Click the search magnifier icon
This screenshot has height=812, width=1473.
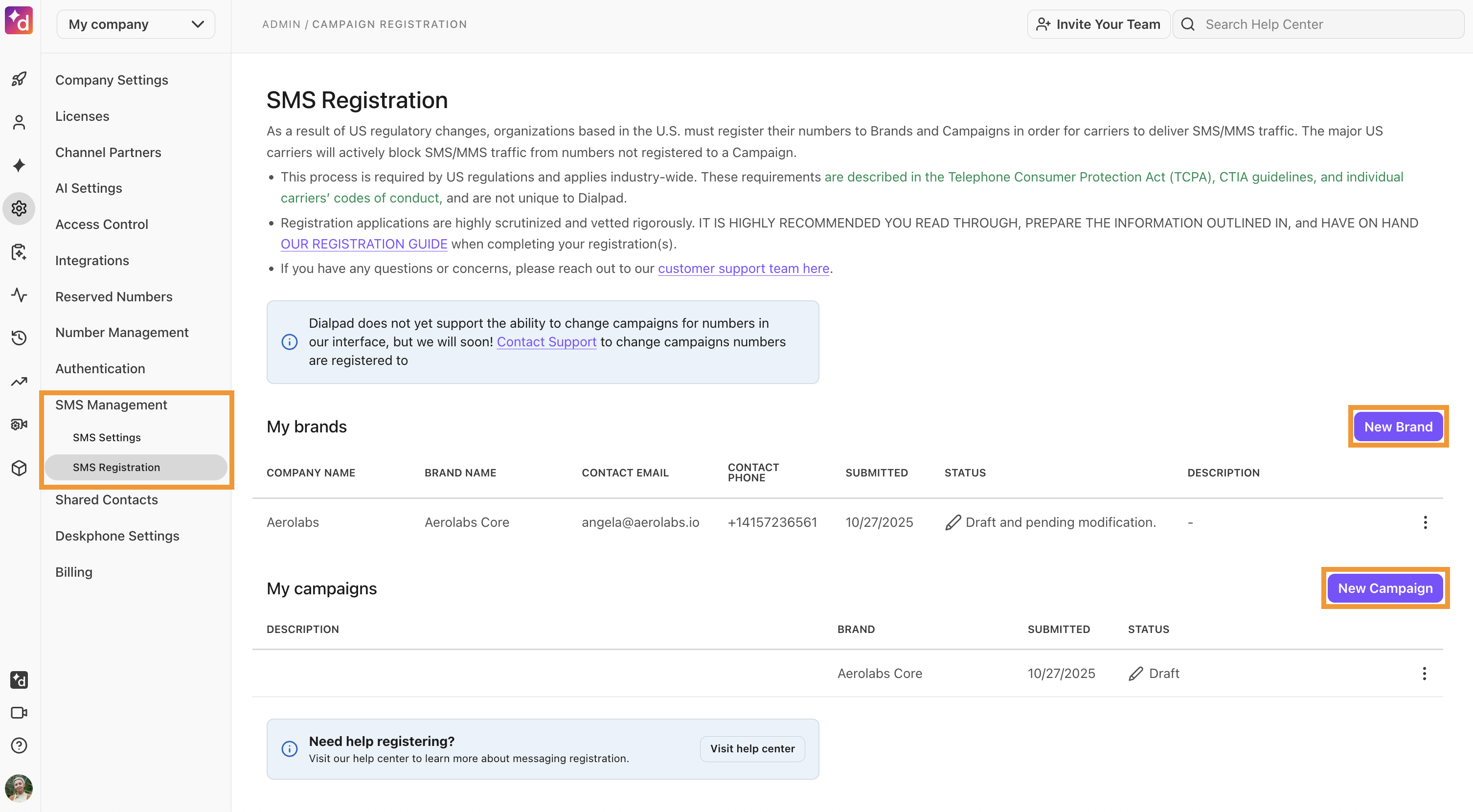[x=1188, y=24]
